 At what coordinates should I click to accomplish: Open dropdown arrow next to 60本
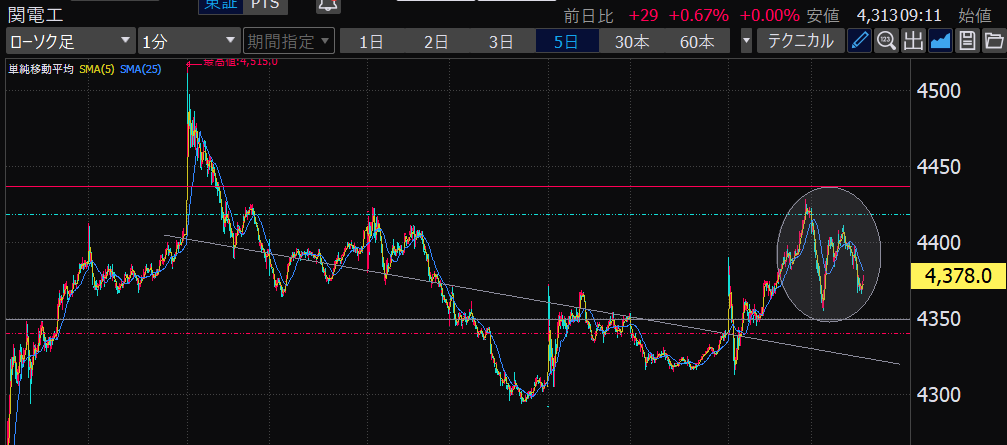click(x=747, y=41)
